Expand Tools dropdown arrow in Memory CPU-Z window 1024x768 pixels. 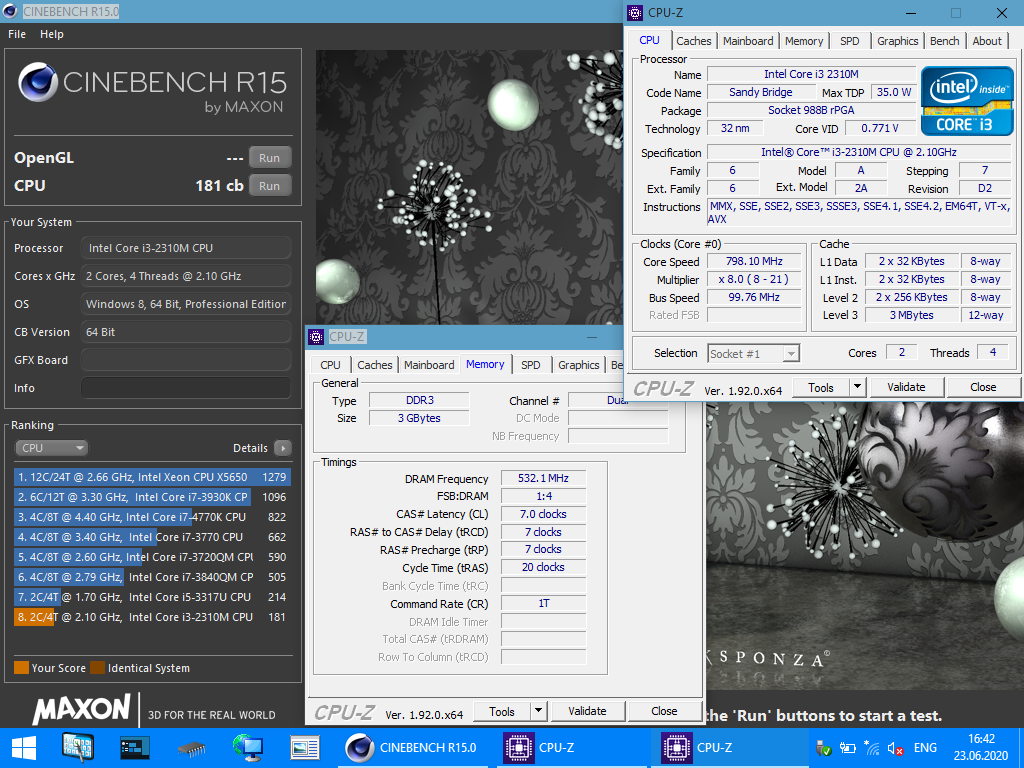(539, 711)
